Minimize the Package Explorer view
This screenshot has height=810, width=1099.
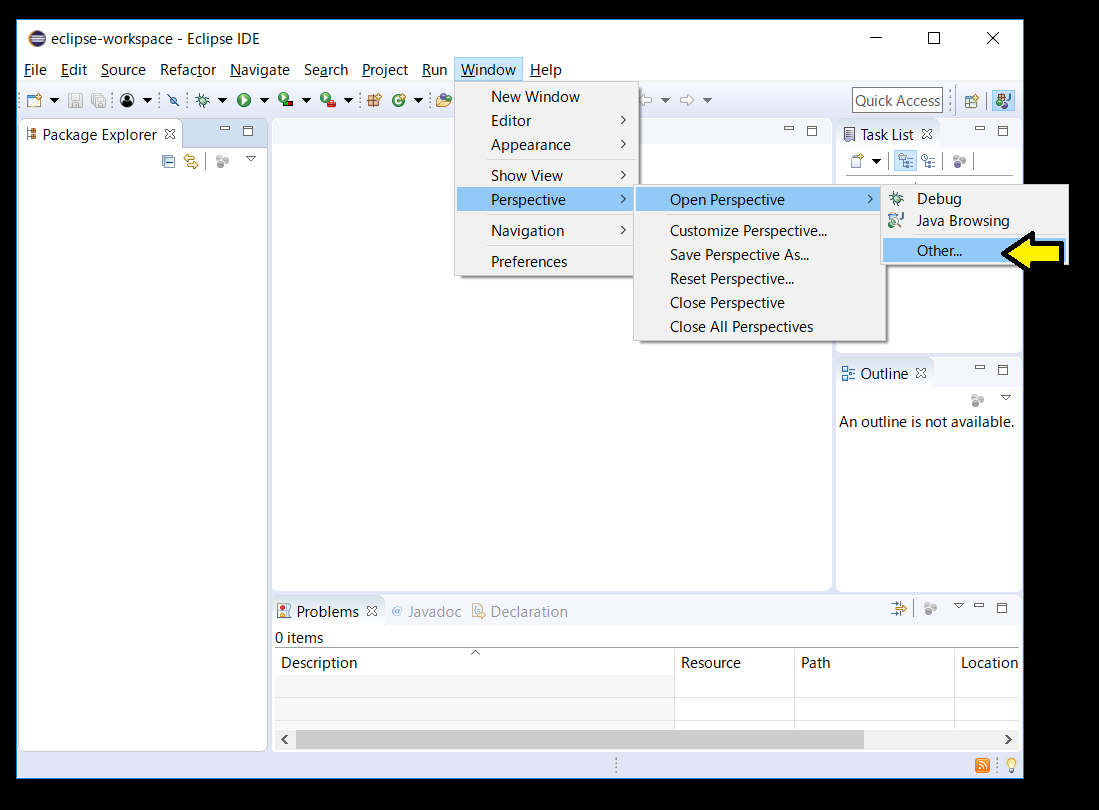[x=225, y=129]
